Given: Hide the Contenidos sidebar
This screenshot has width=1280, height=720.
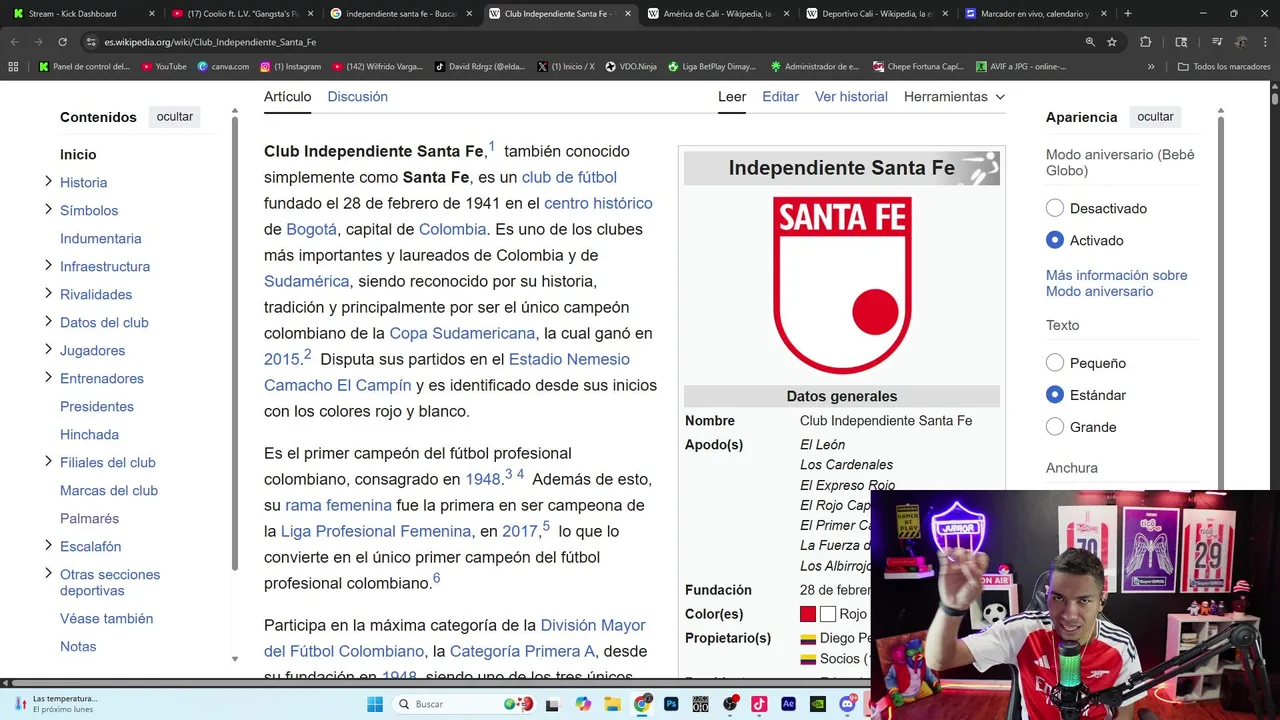Looking at the screenshot, I should (174, 117).
